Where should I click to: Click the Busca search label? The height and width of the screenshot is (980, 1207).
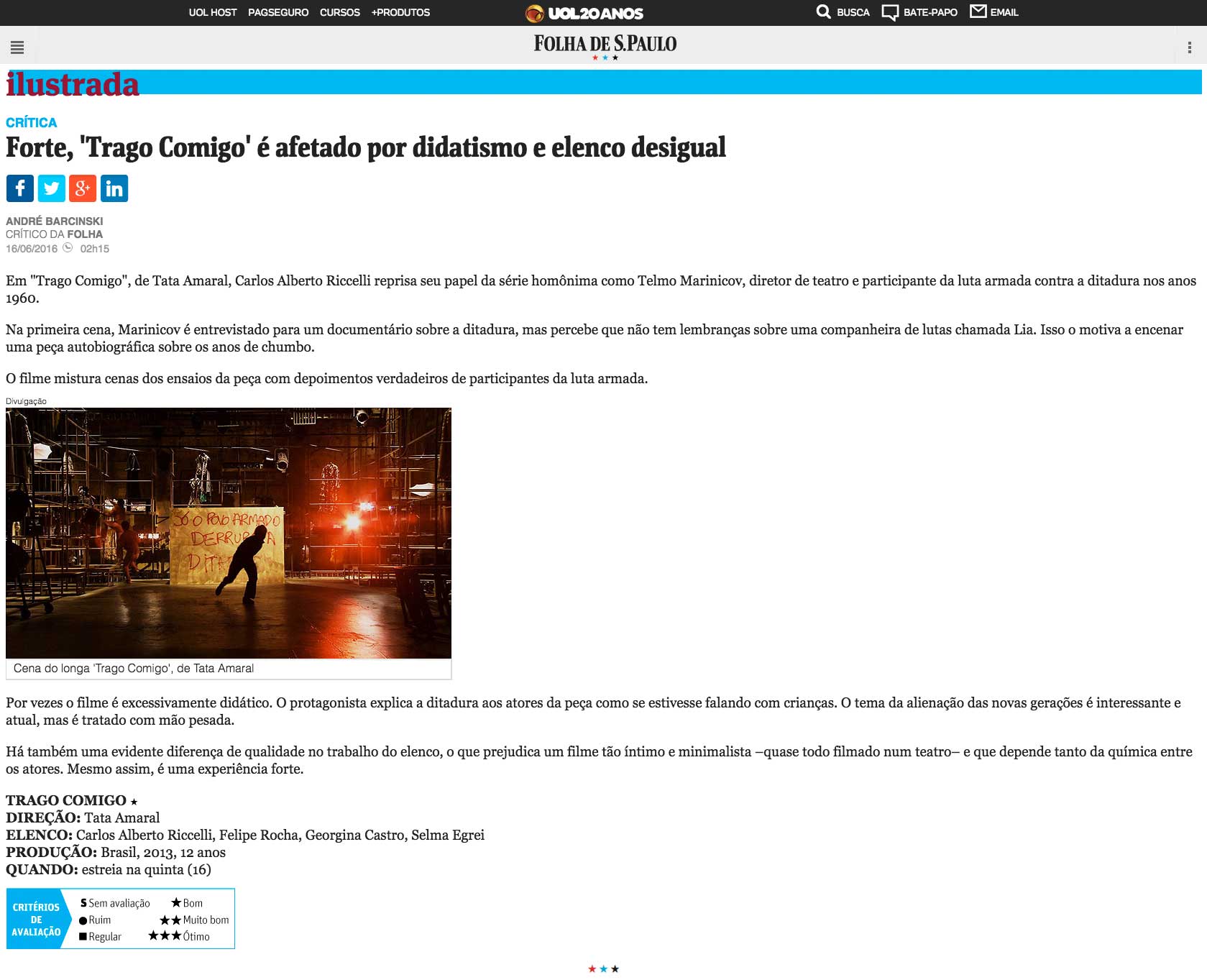853,12
